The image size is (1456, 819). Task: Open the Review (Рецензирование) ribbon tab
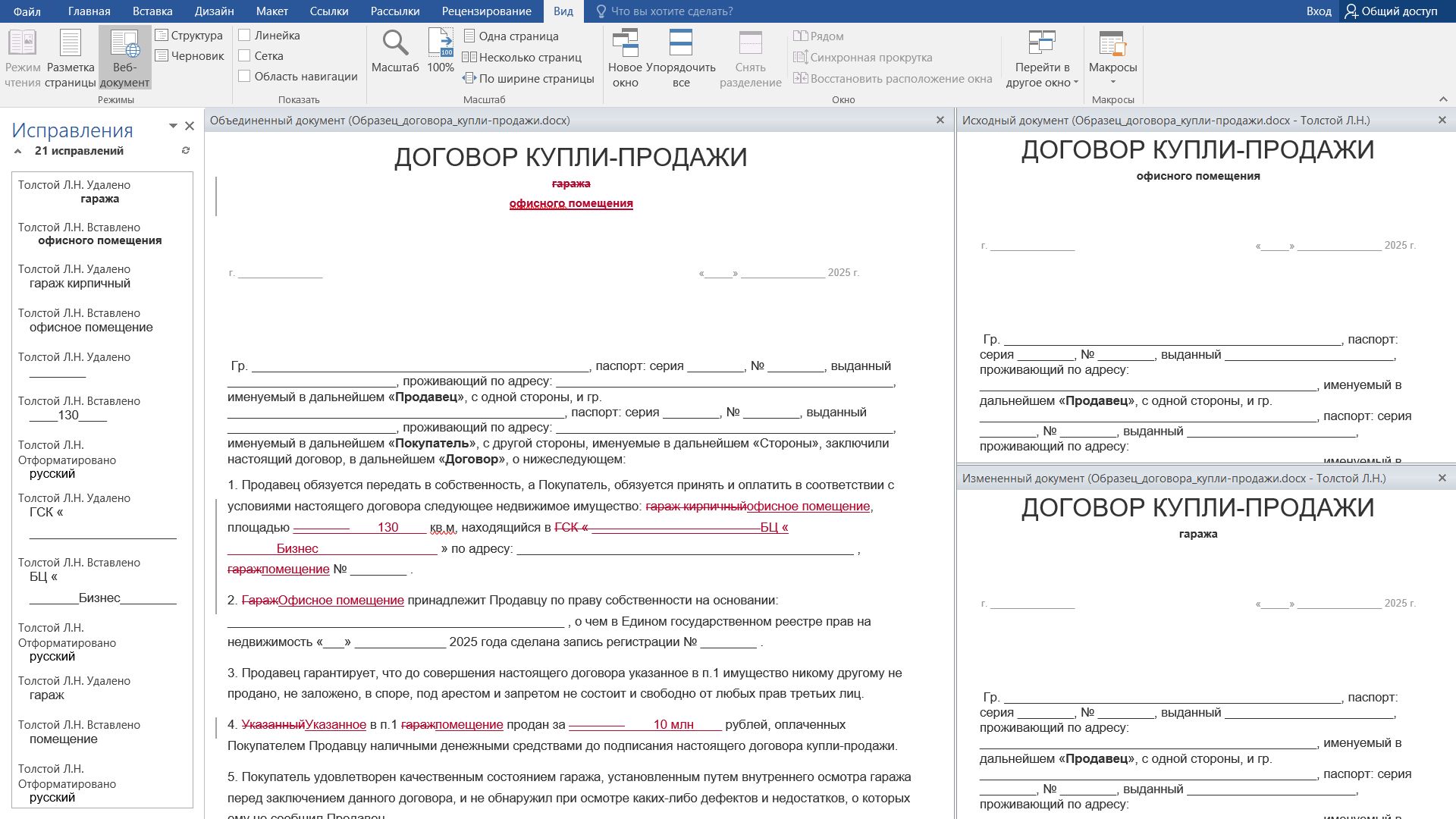pos(486,11)
